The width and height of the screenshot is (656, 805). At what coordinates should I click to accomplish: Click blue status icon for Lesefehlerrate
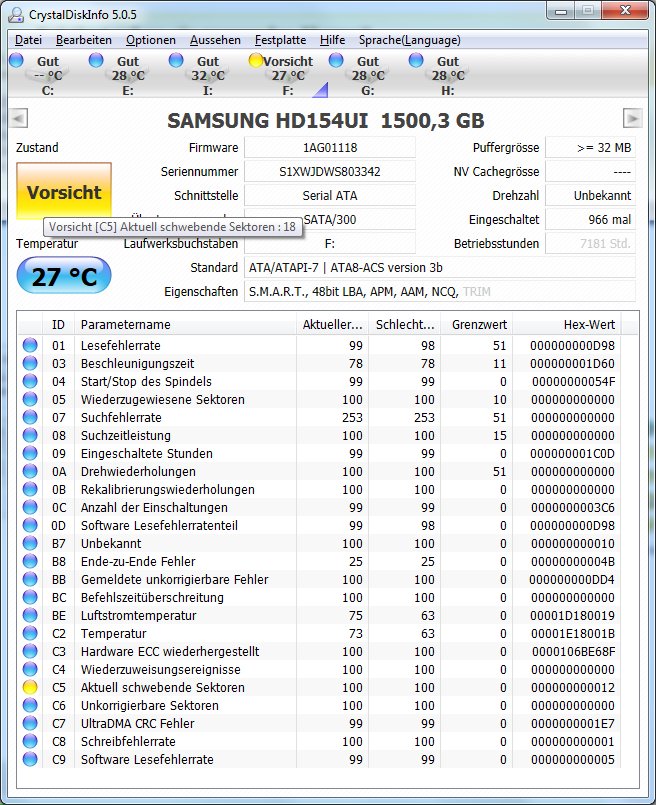(30, 345)
